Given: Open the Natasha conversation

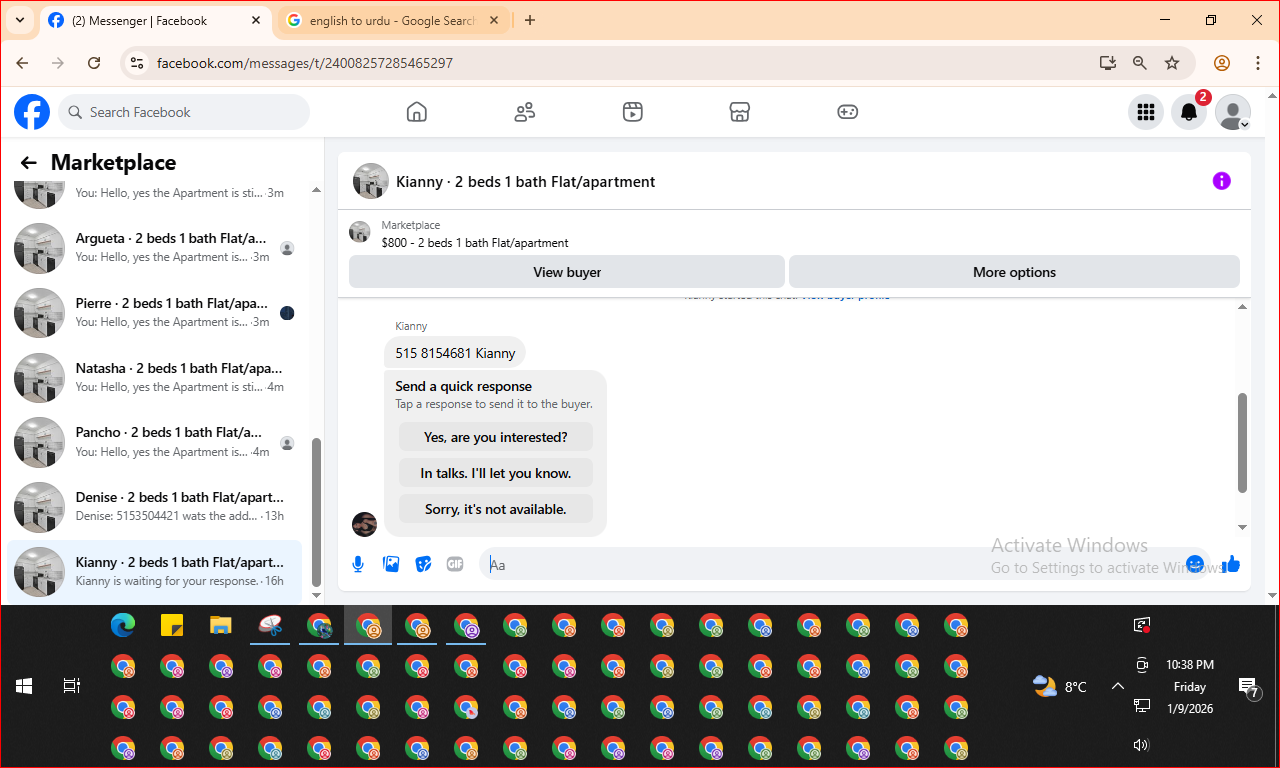Looking at the screenshot, I should coord(156,378).
